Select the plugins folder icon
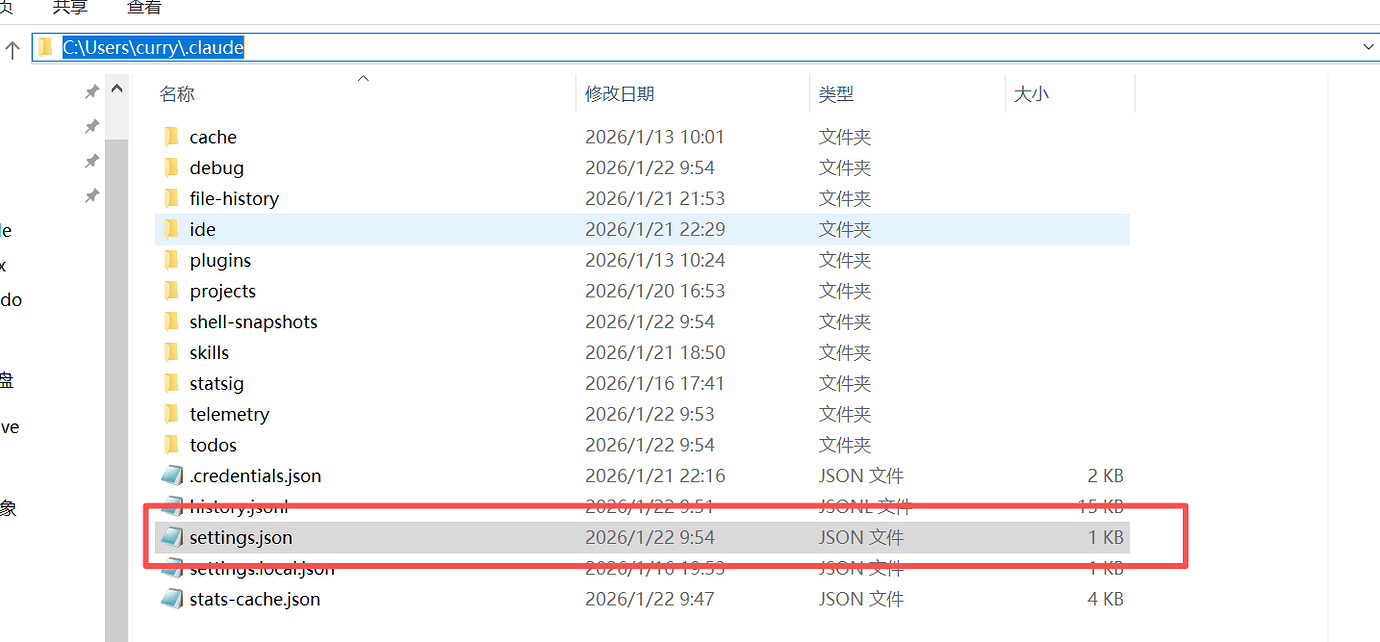 coord(171,260)
